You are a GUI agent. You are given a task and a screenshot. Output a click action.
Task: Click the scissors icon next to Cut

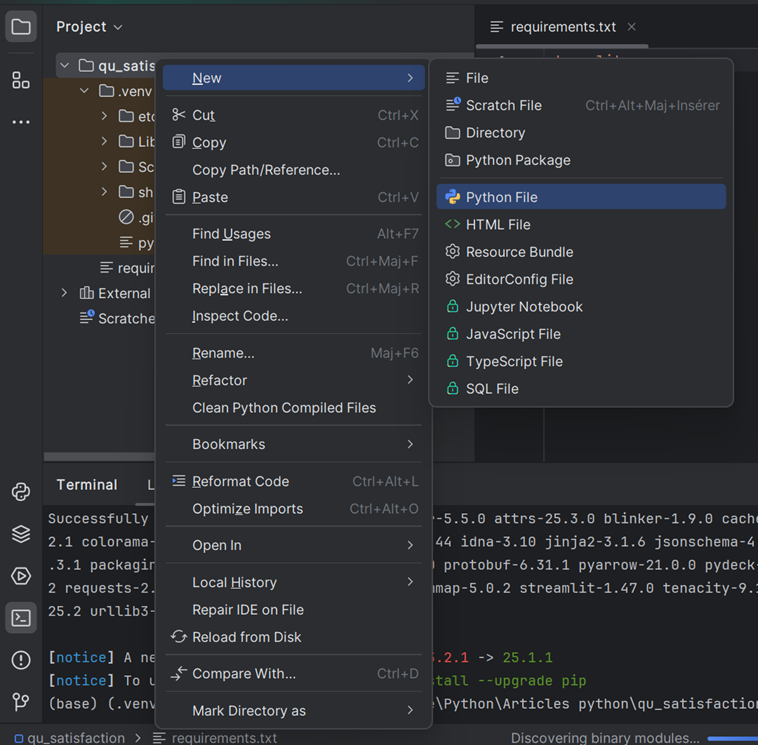tap(178, 115)
